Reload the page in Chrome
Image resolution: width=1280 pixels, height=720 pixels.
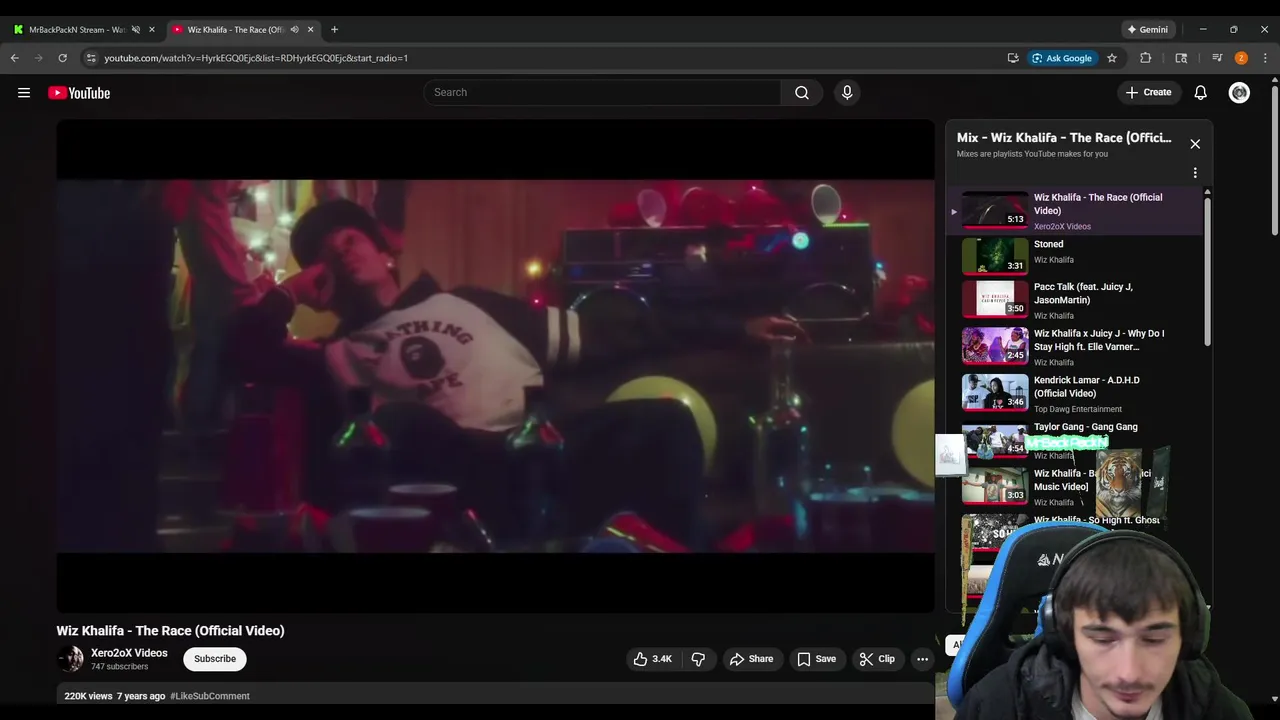click(63, 58)
